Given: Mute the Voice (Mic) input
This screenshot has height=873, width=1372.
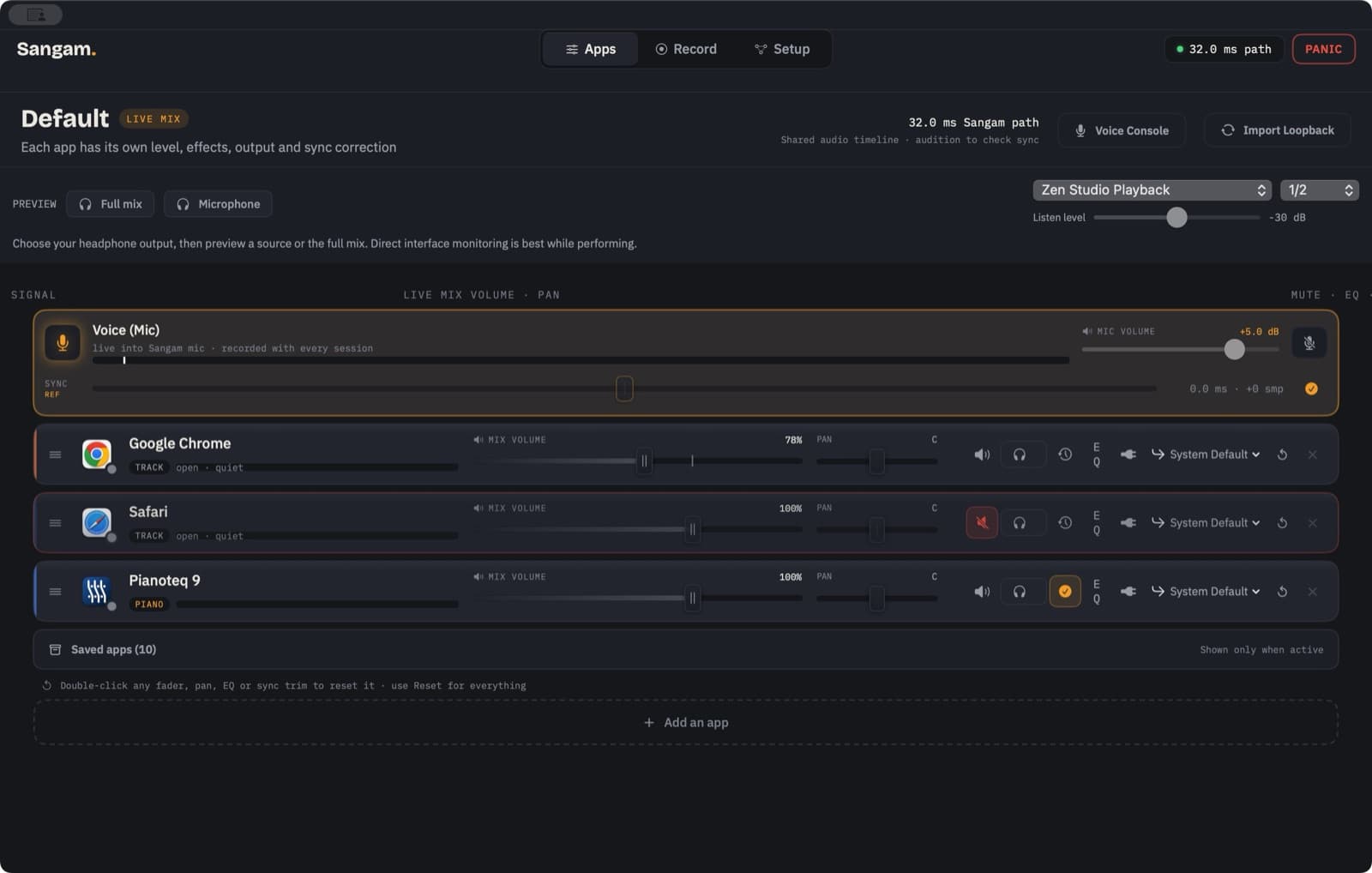Looking at the screenshot, I should point(1309,343).
